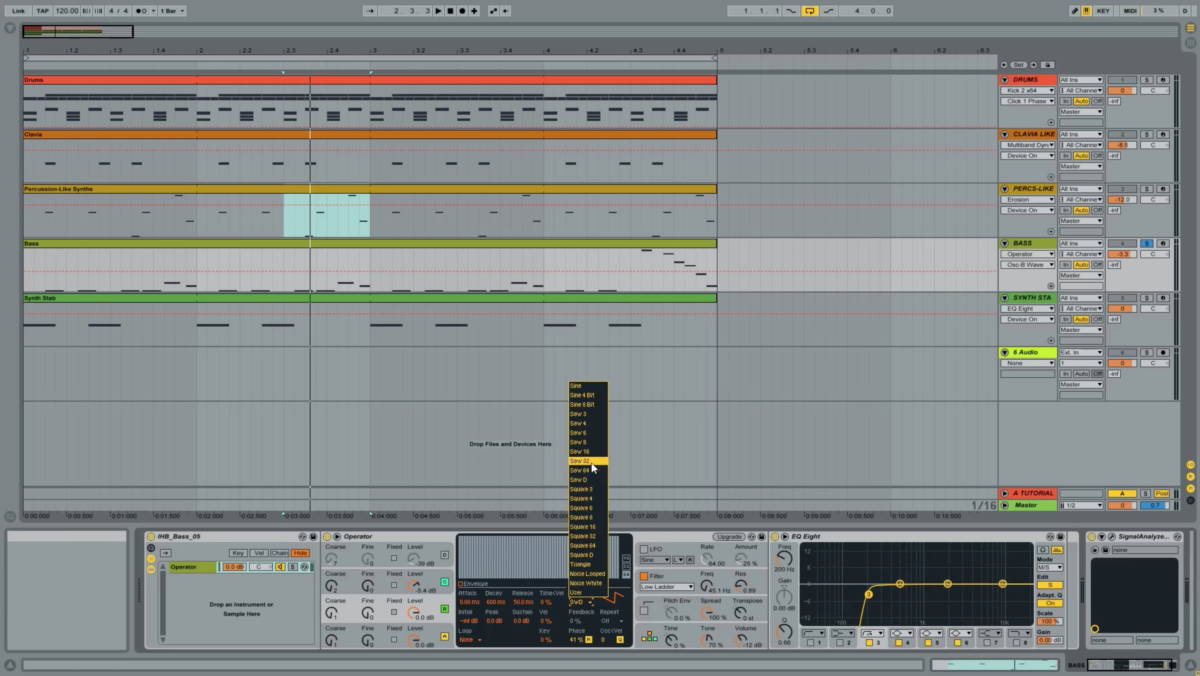Screen dimensions: 1200x676
Task: Click the Operator chain in rack
Action: point(192,567)
